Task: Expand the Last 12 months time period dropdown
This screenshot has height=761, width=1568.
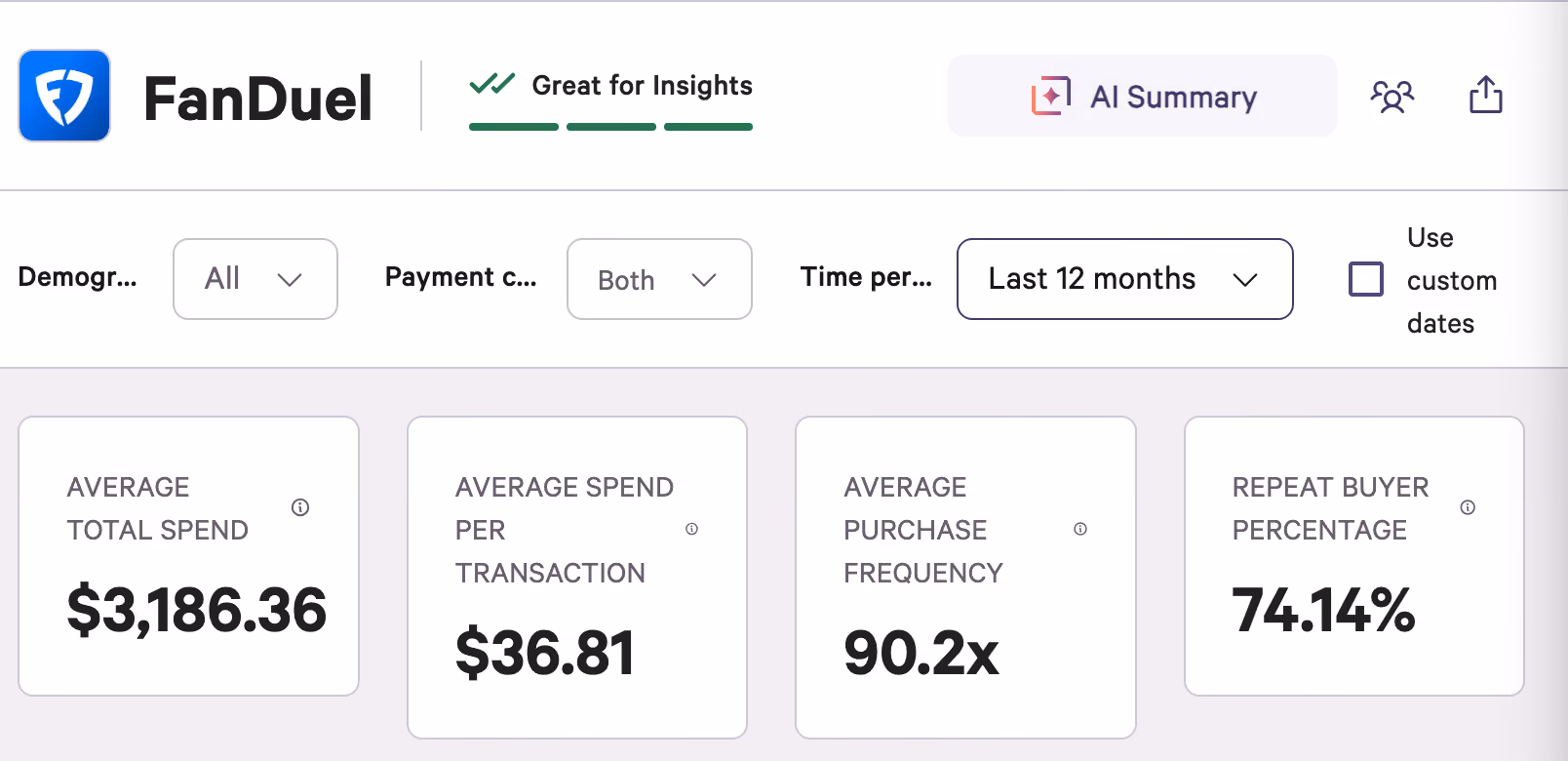Action: (1125, 279)
